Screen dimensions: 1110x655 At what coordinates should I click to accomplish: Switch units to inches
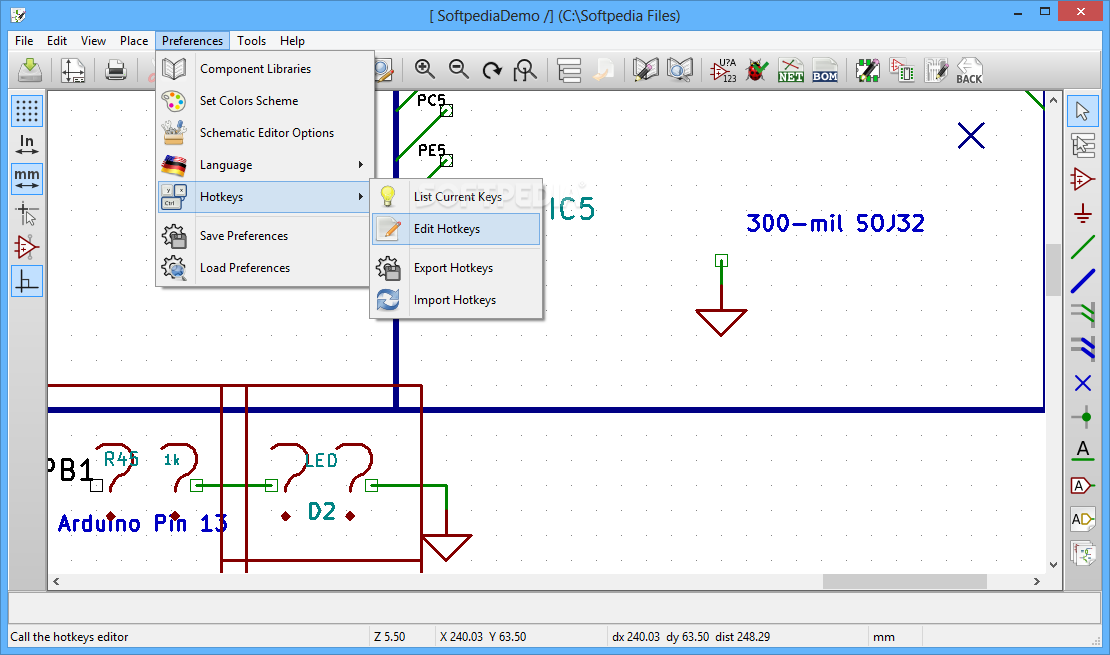(x=27, y=145)
